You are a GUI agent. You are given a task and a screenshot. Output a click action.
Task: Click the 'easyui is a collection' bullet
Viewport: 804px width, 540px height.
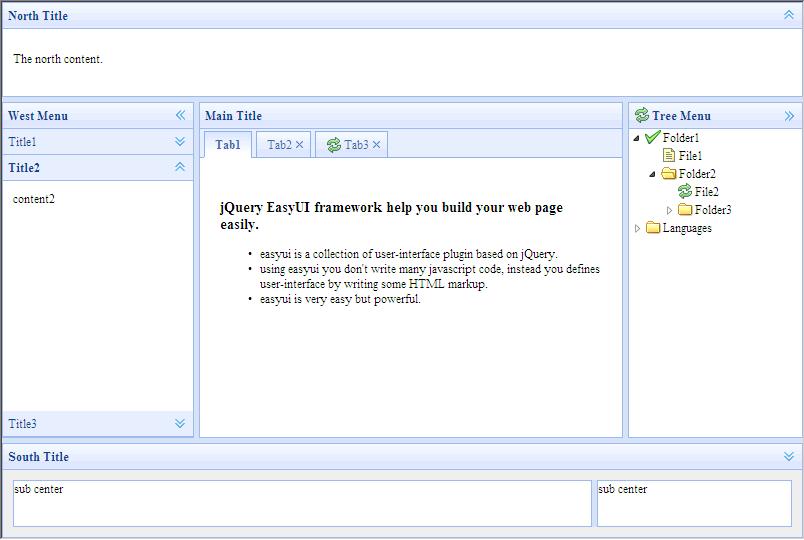[409, 254]
